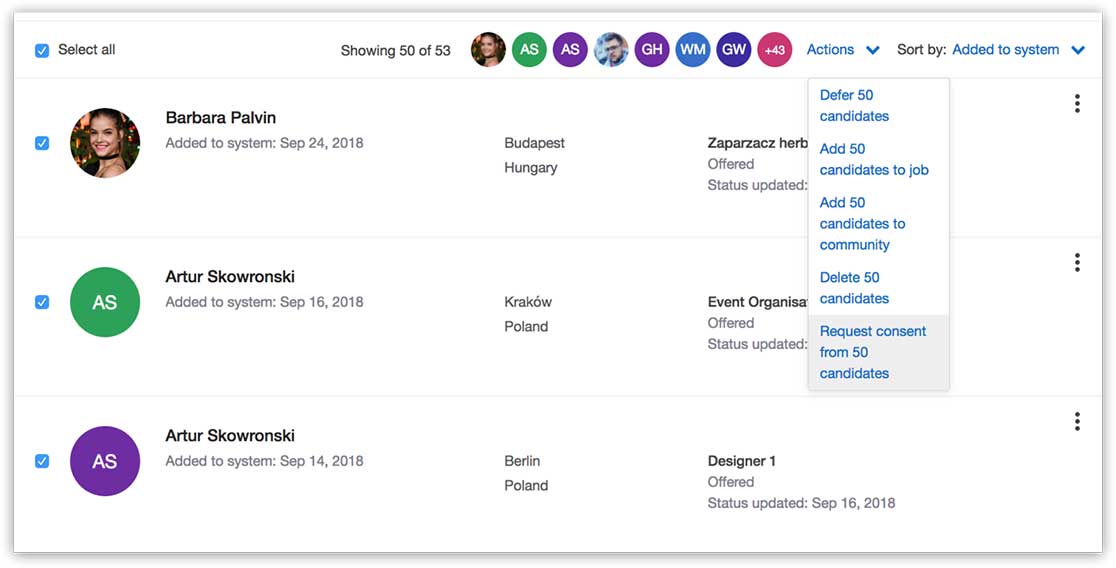Open three-dot menu for Kraków Artur Skowronski
This screenshot has height=568, width=1116.
(1076, 263)
